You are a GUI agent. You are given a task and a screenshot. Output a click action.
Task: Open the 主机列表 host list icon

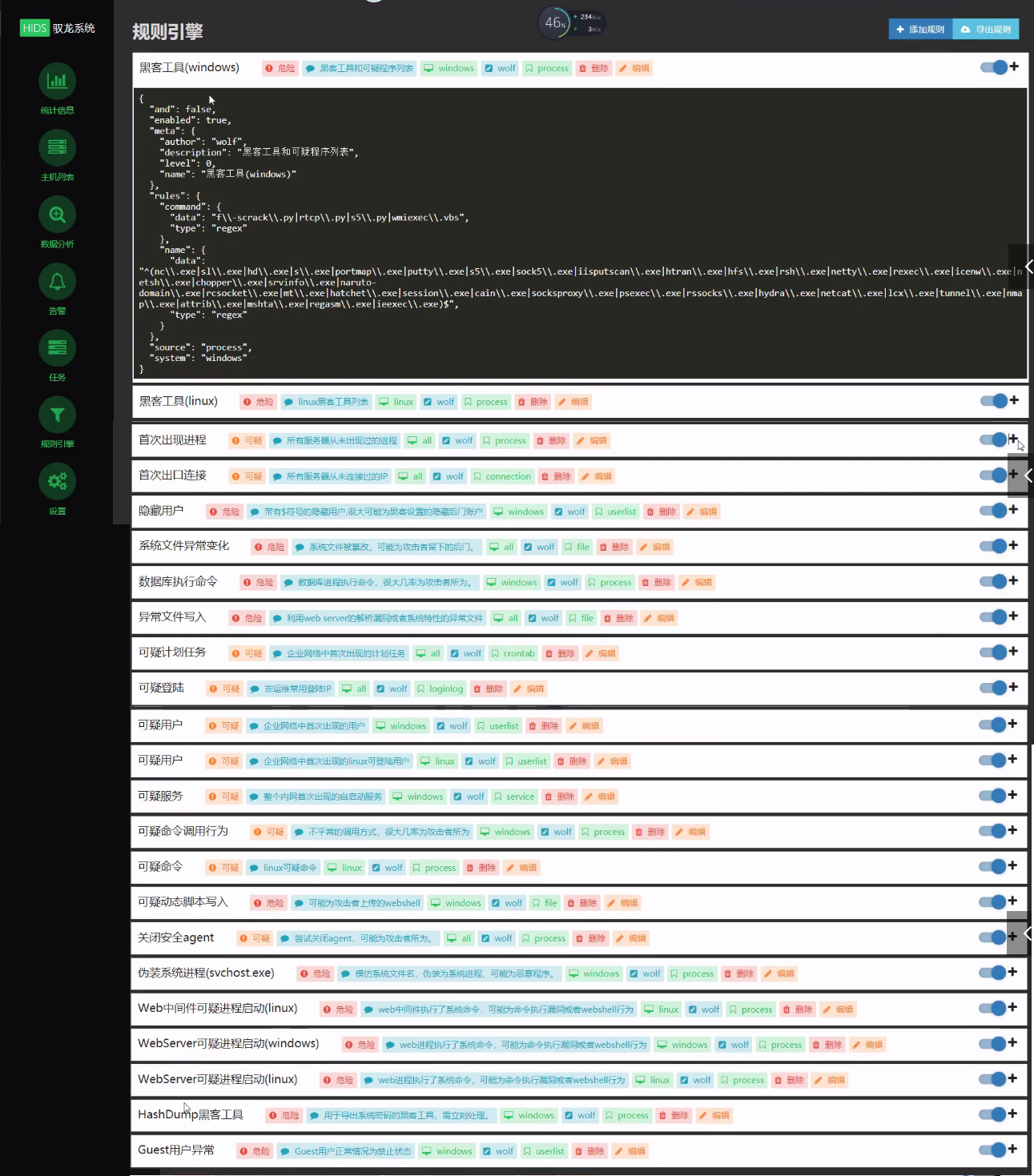pos(57,148)
